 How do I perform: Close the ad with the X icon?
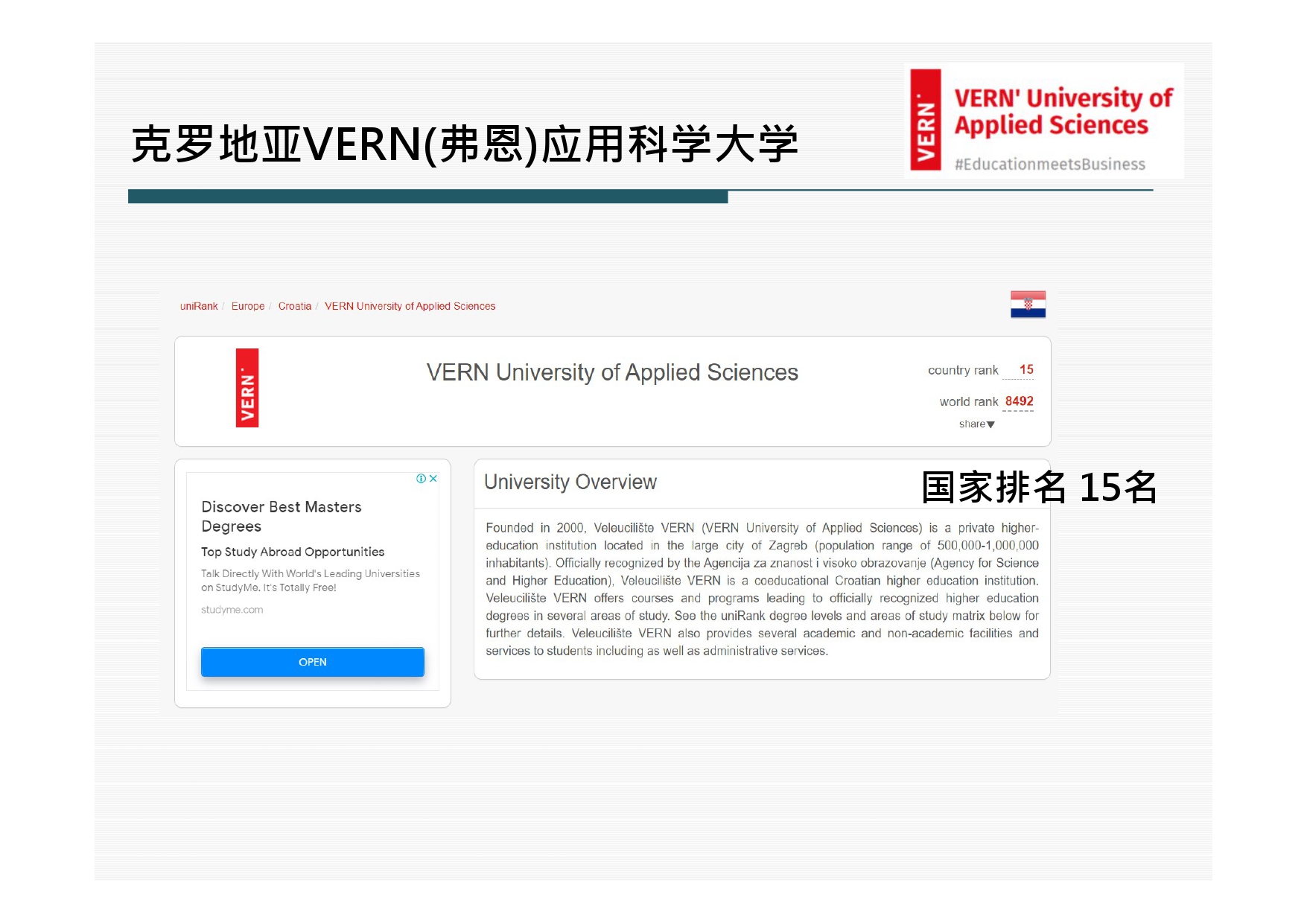(x=433, y=479)
